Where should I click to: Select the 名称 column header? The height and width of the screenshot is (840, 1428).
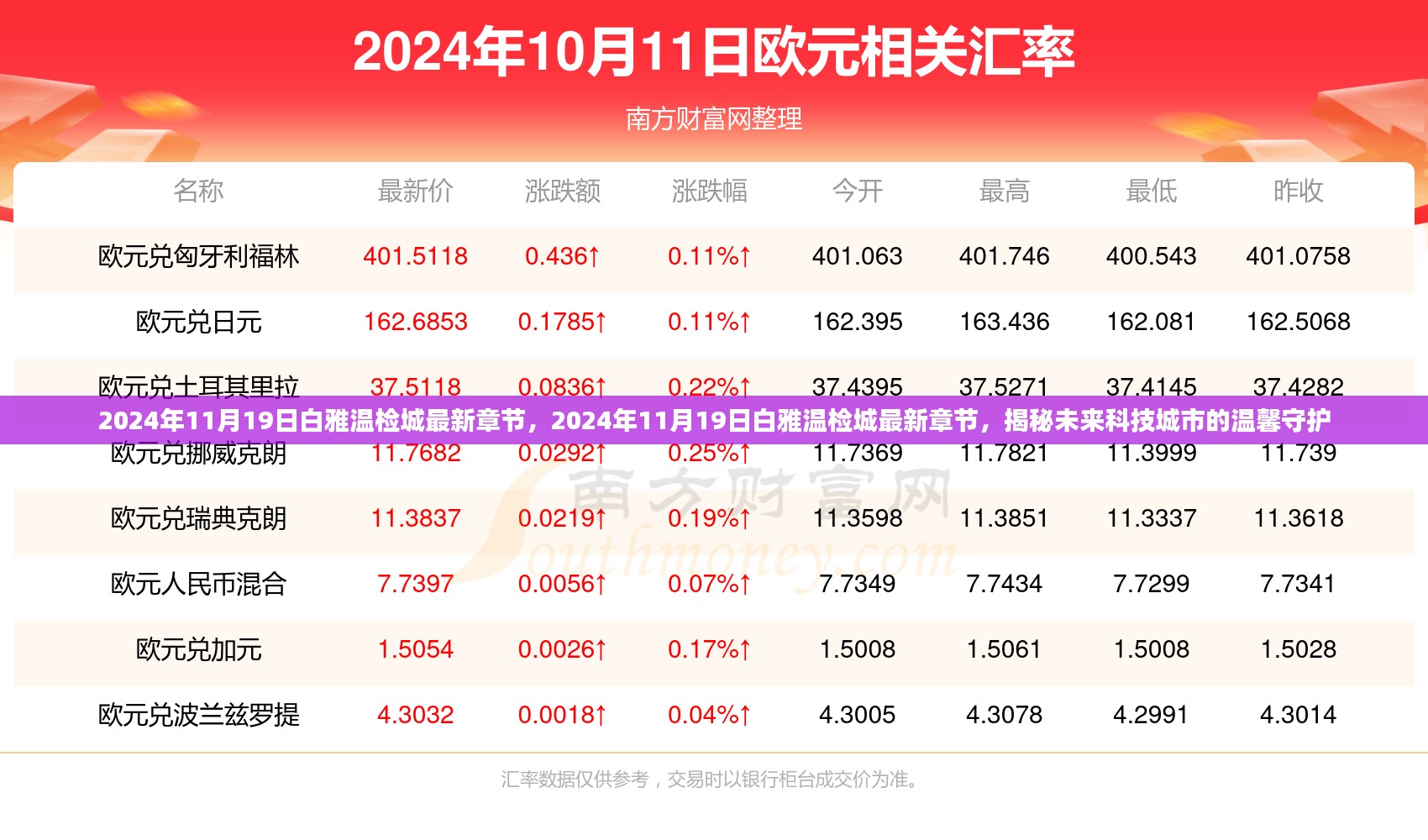(199, 191)
